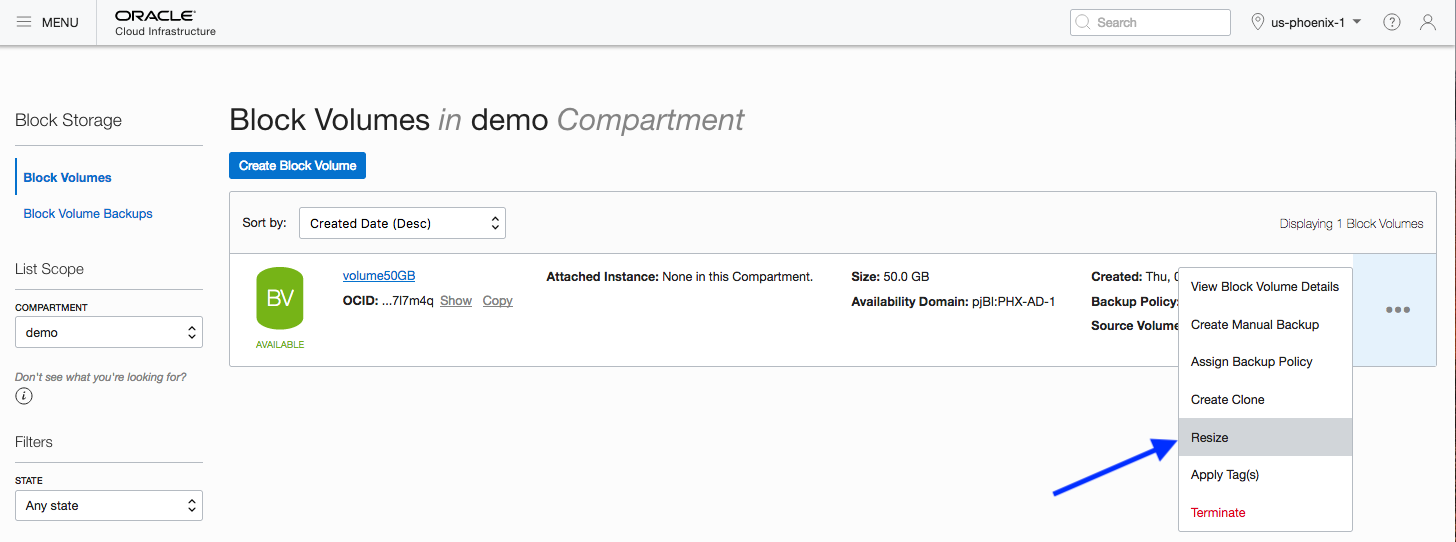The width and height of the screenshot is (1456, 542).
Task: Click the compartment info icon
Action: 24,396
